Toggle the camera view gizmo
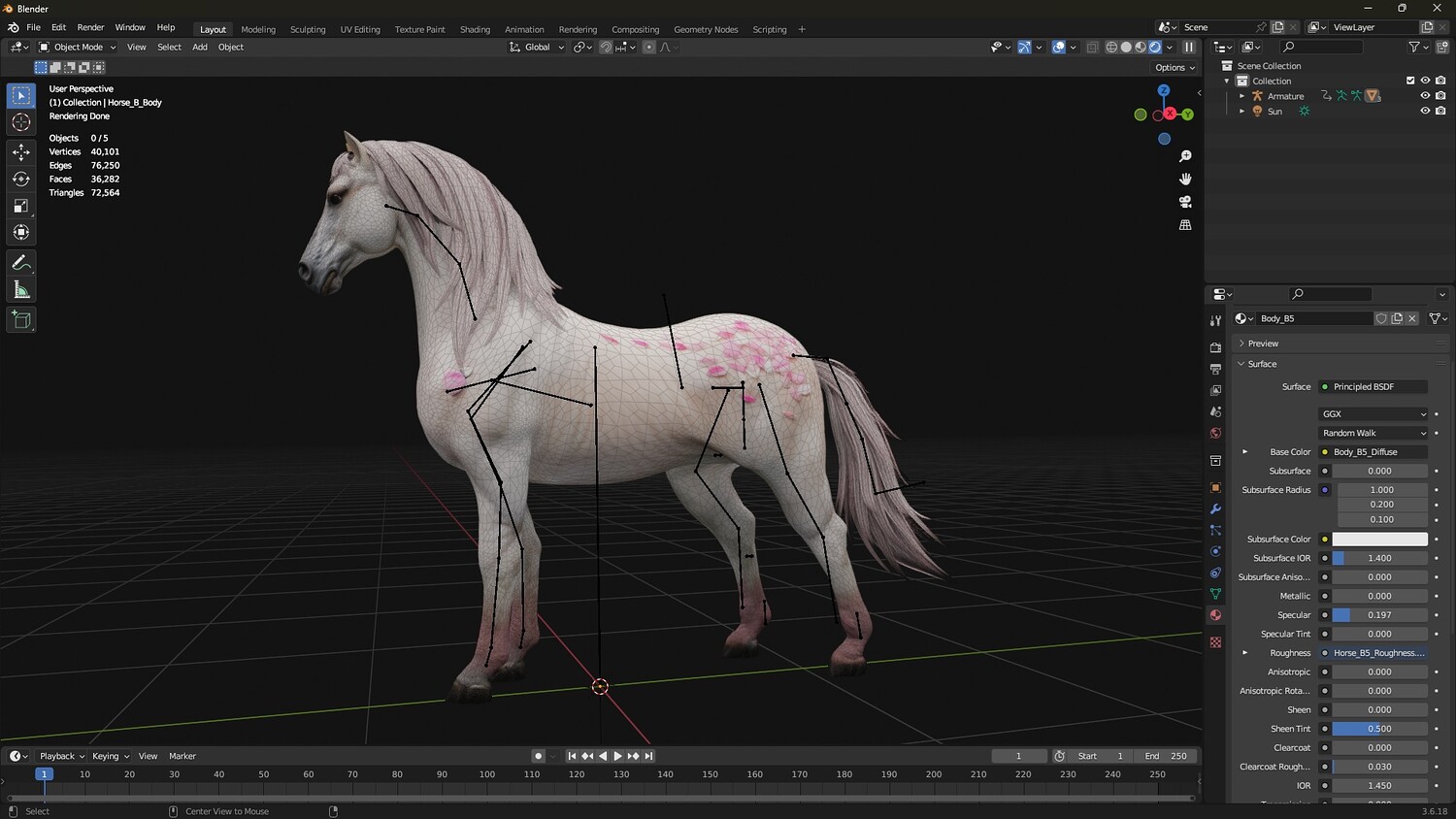The height and width of the screenshot is (819, 1456). 1185,202
